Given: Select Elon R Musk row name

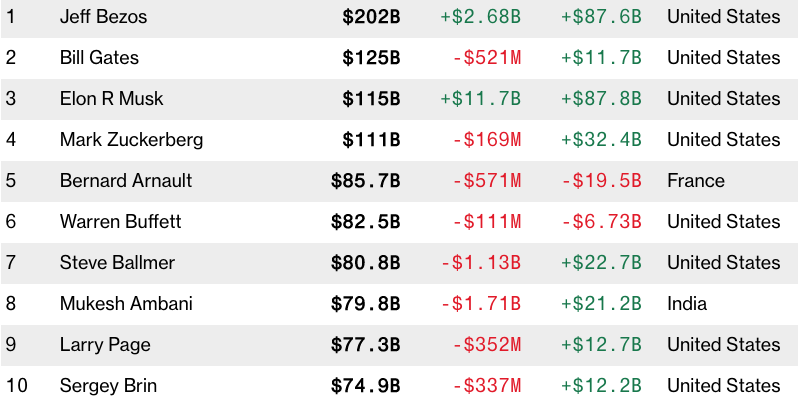Looking at the screenshot, I should 111,99.
